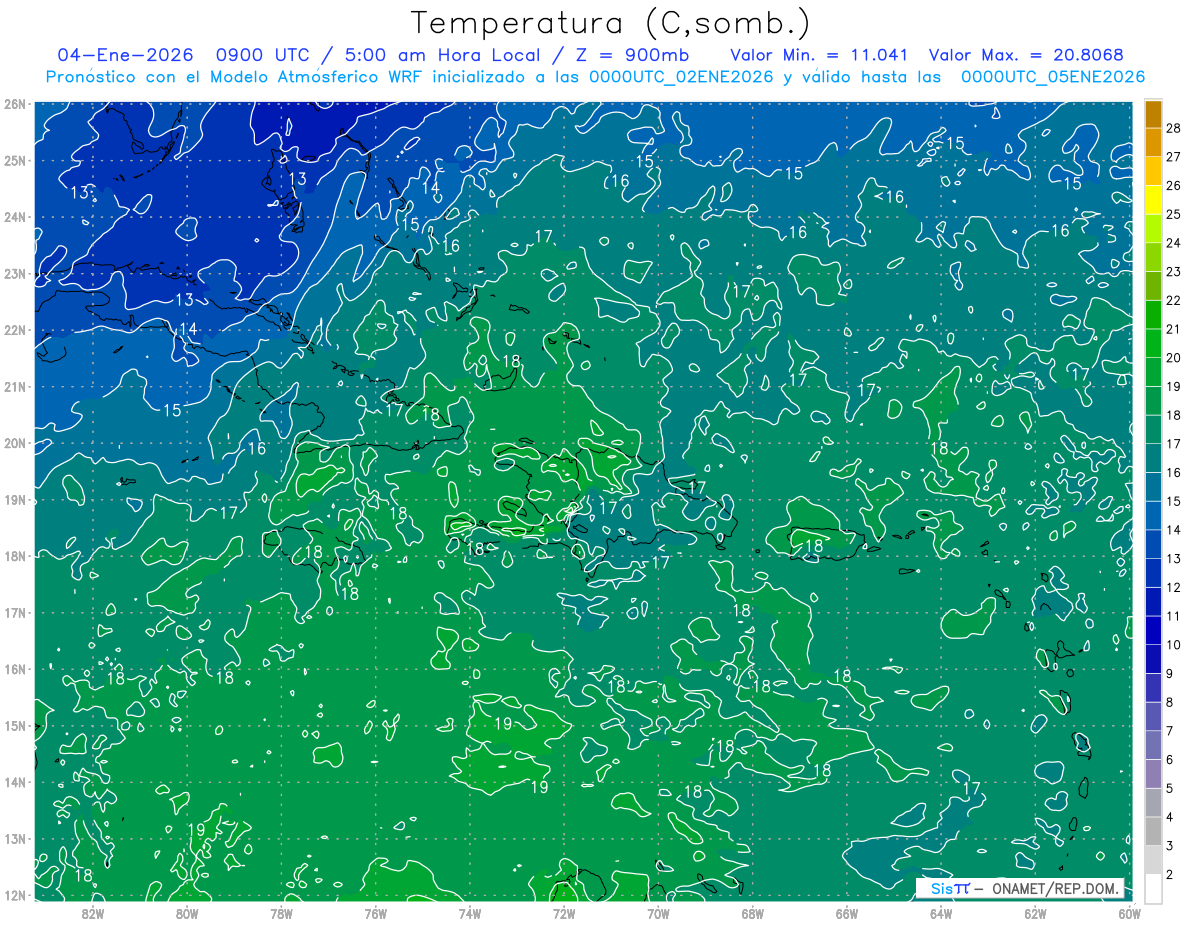
Task: Click 'Valor Min. = 11.041' text
Action: click(819, 55)
